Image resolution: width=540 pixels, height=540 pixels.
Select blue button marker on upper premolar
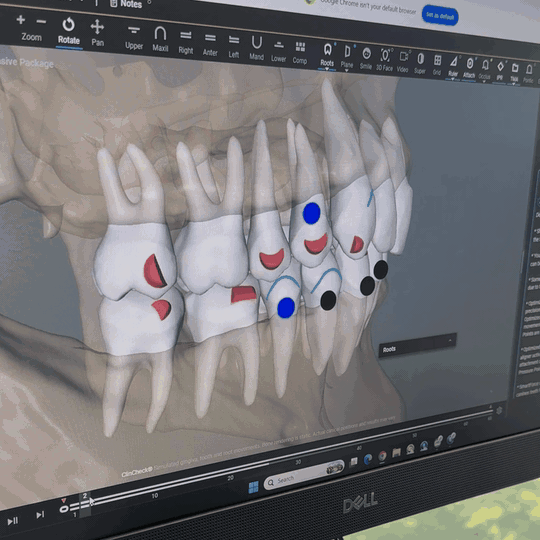pos(312,213)
